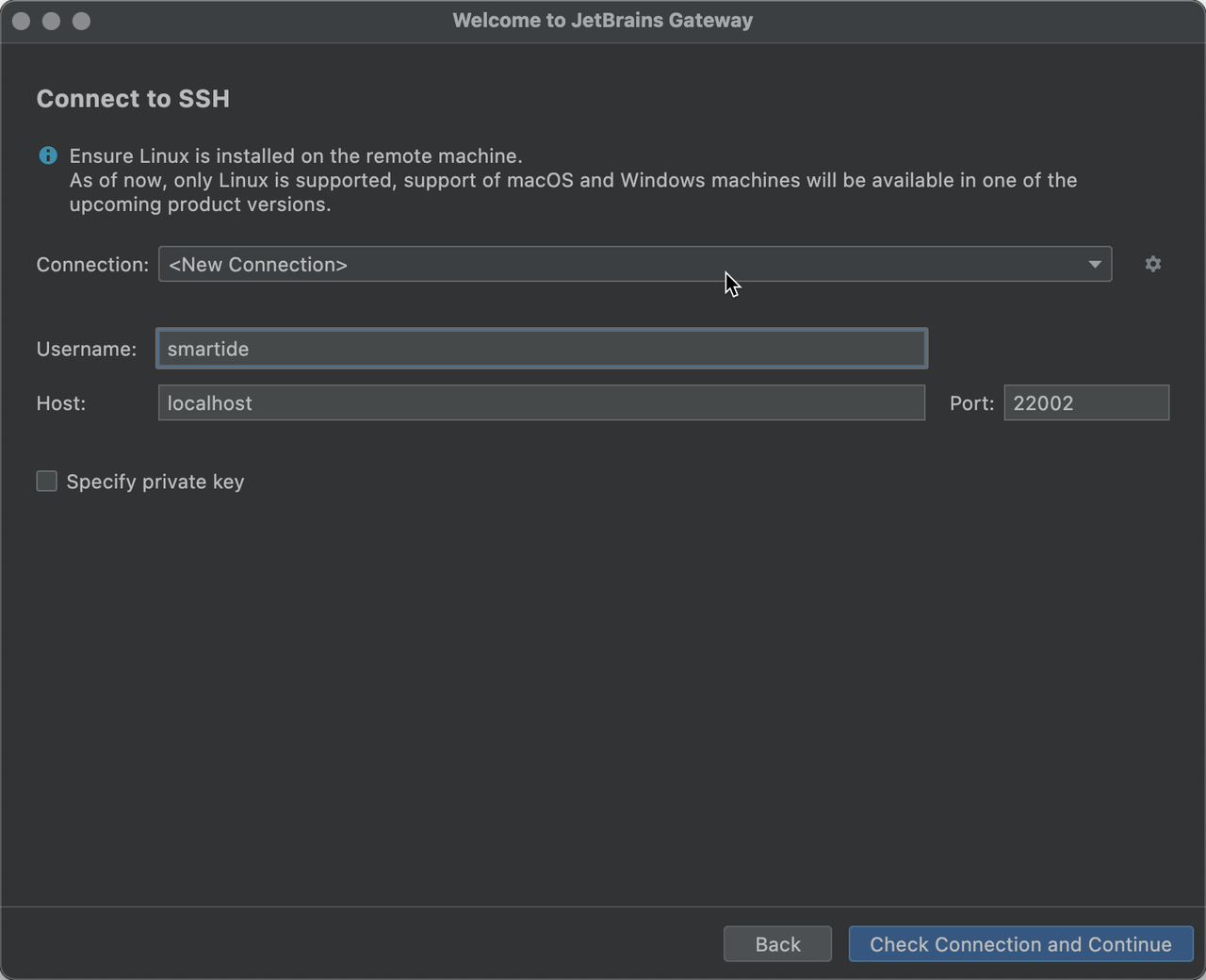Click the Username: label
This screenshot has width=1206, height=980.
87,349
